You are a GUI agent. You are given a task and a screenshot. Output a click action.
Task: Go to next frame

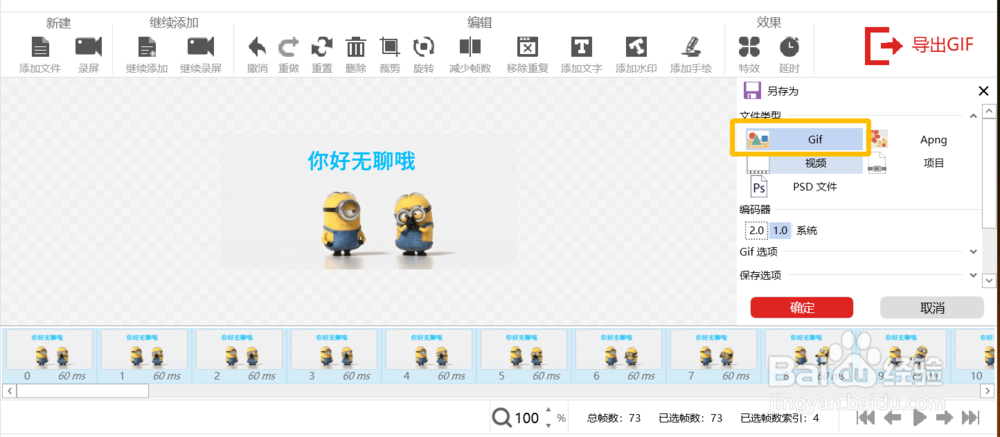pos(944,418)
